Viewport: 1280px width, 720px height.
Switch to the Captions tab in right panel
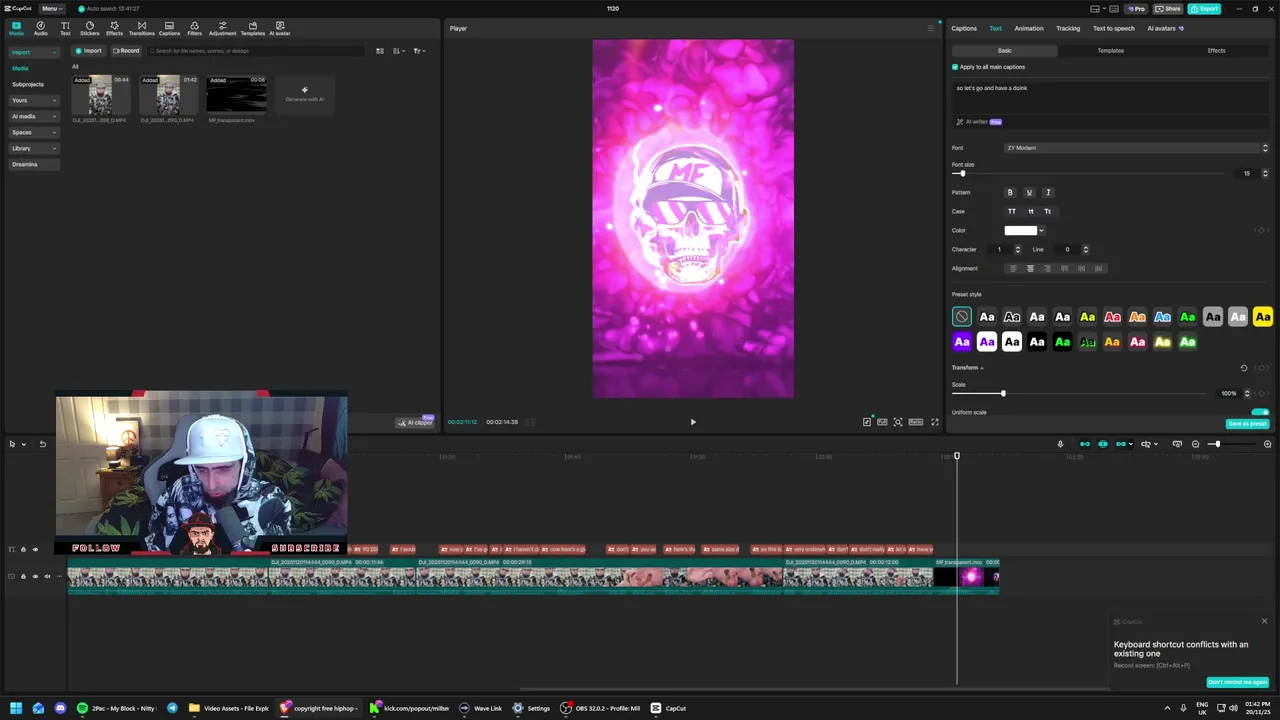coord(964,28)
